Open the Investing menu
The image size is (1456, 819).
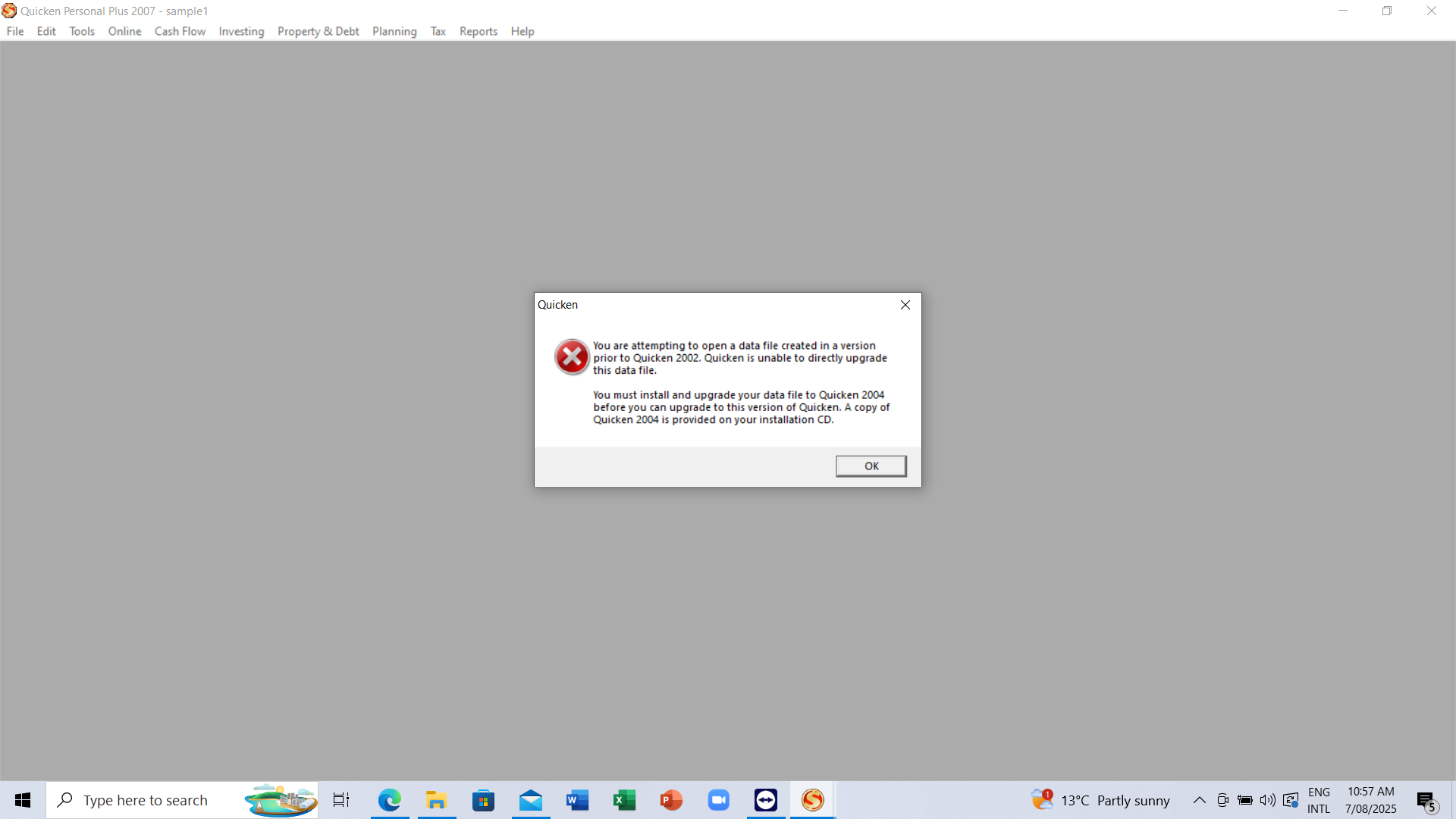(x=241, y=31)
